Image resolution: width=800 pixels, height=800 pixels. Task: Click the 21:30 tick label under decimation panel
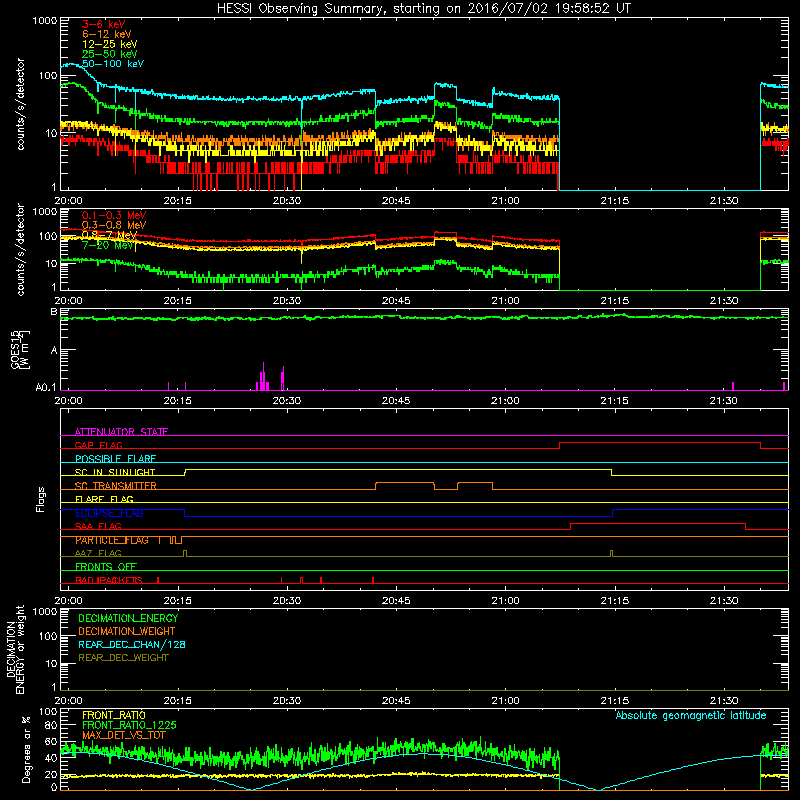click(x=723, y=701)
